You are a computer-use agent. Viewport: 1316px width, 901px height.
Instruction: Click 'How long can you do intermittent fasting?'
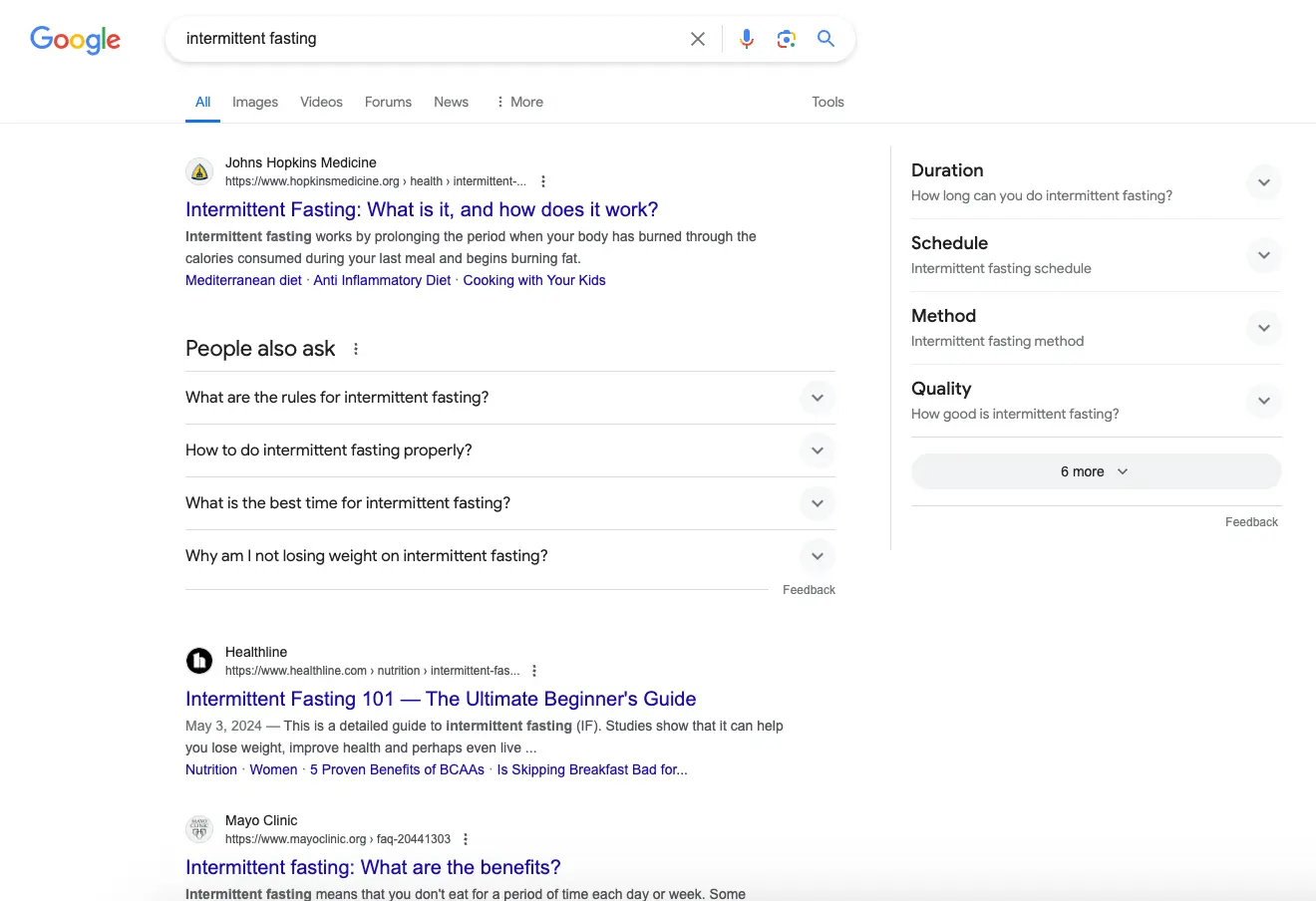coord(1042,195)
